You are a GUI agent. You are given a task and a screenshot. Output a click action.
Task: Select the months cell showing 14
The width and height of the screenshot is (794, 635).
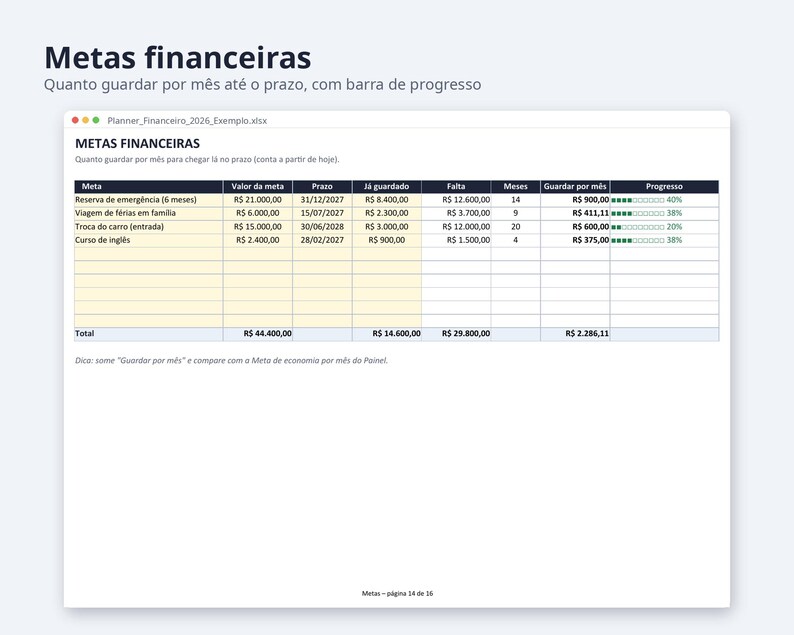click(x=515, y=200)
